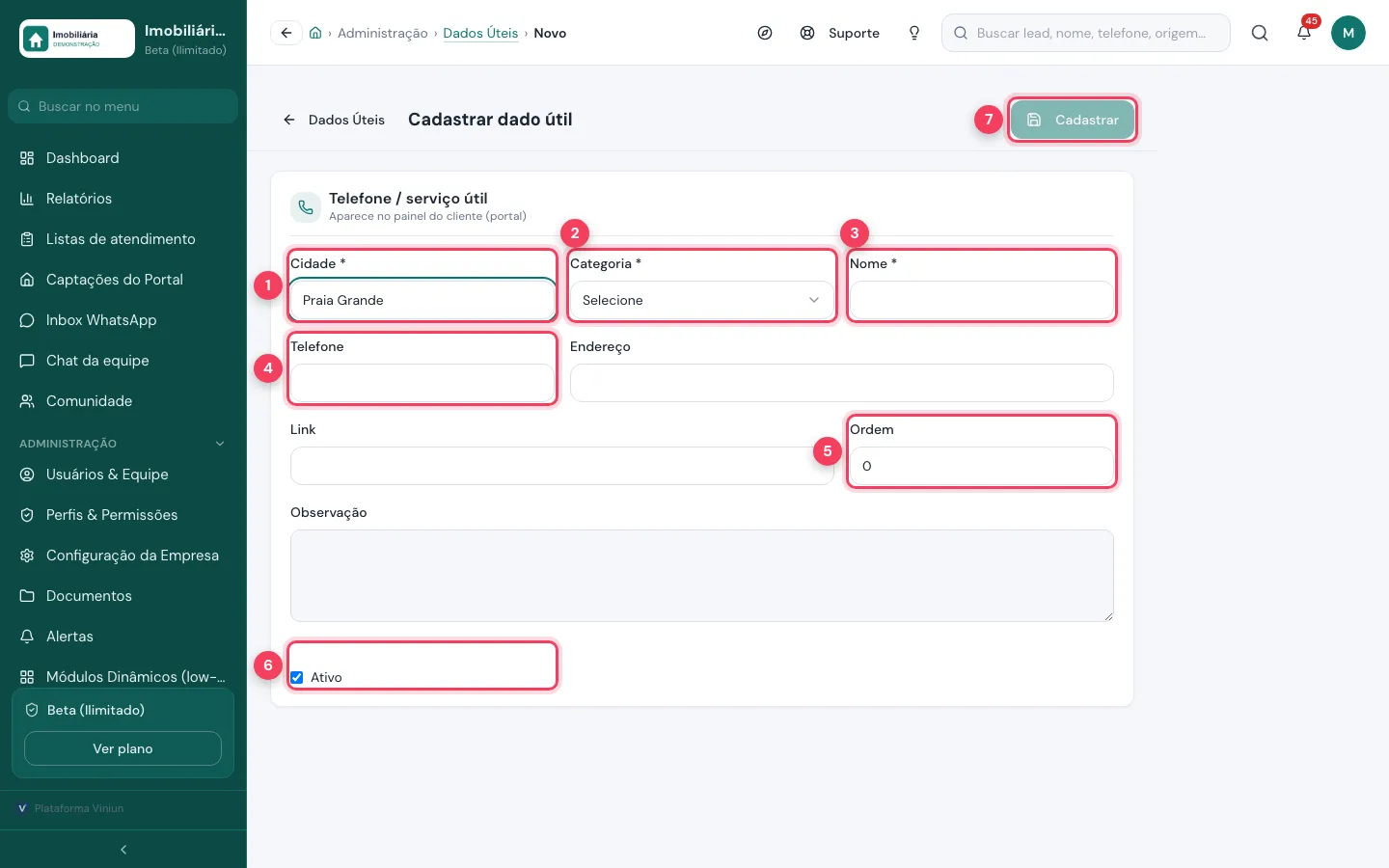Click the Observação text area

click(702, 576)
